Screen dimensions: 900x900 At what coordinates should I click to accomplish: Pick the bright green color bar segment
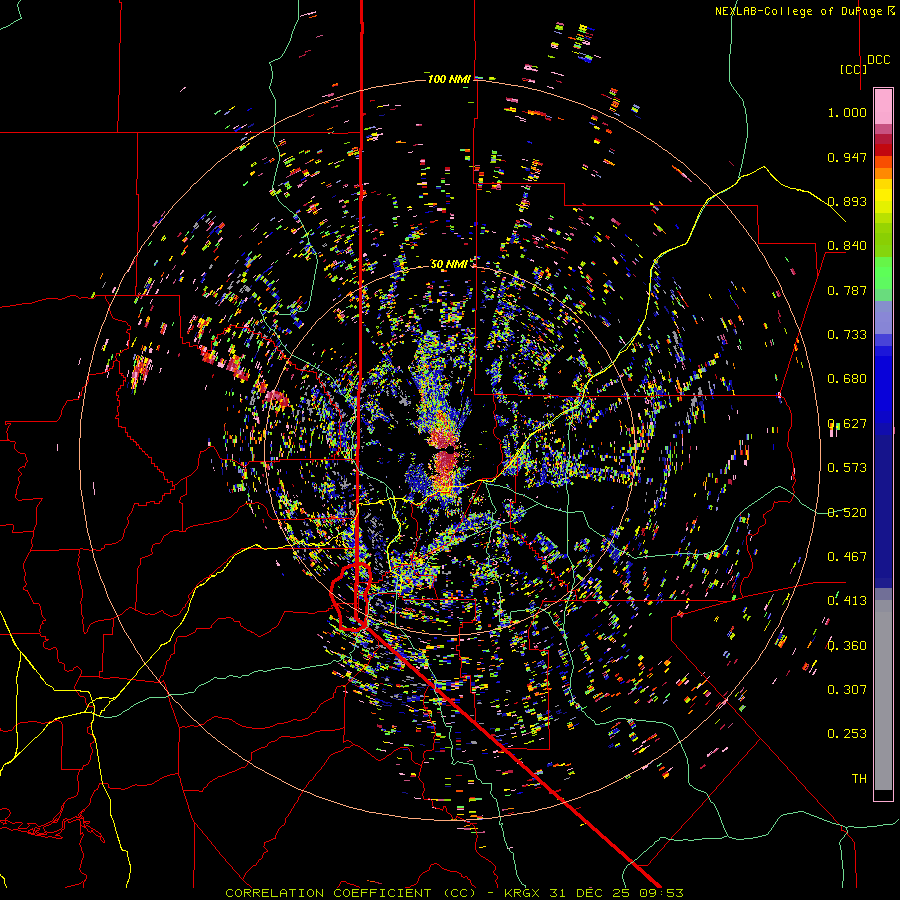[x=883, y=273]
